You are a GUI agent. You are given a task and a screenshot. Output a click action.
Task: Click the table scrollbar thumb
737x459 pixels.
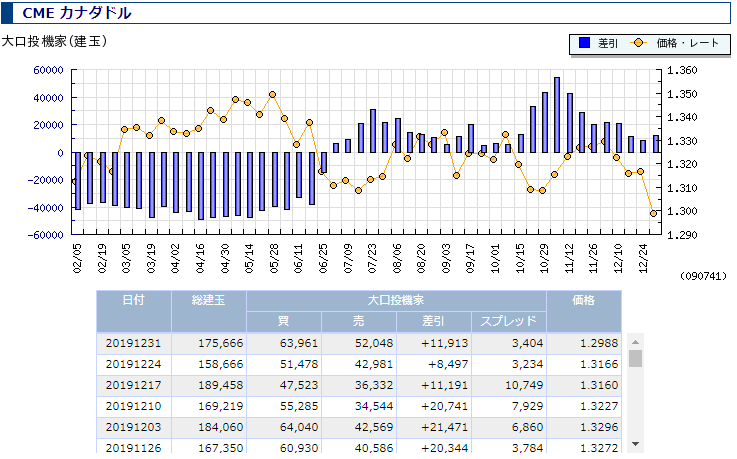tap(635, 358)
